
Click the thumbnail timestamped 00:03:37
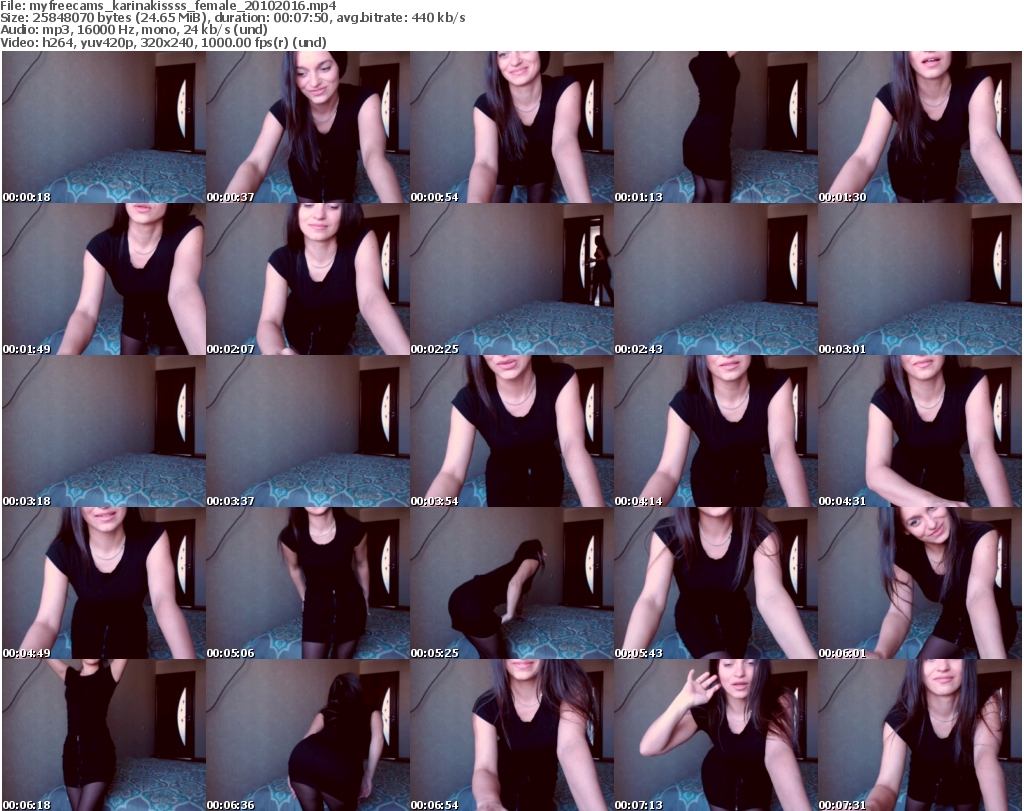[x=308, y=432]
